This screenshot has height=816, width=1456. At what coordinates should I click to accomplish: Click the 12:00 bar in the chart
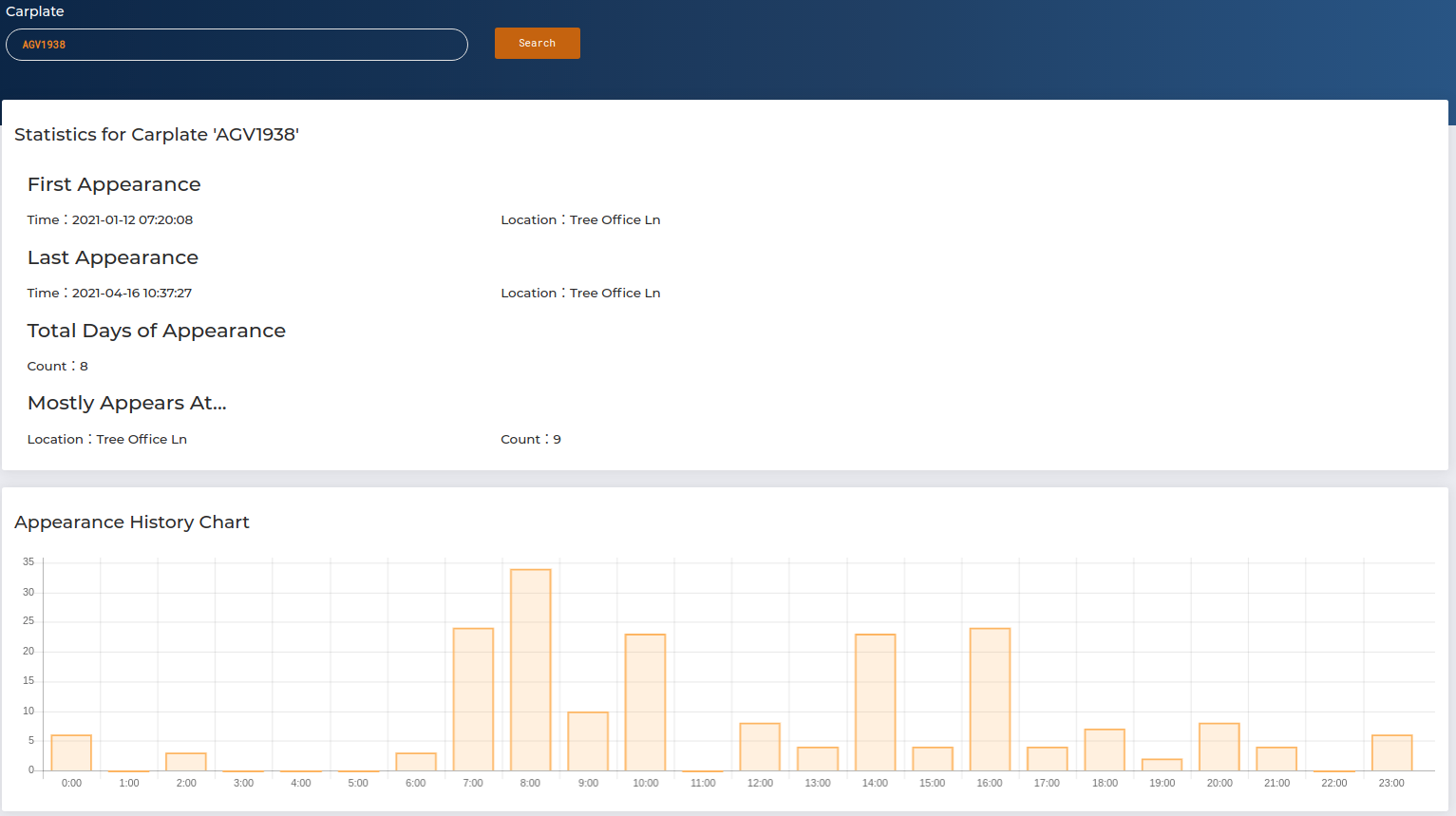pyautogui.click(x=760, y=747)
